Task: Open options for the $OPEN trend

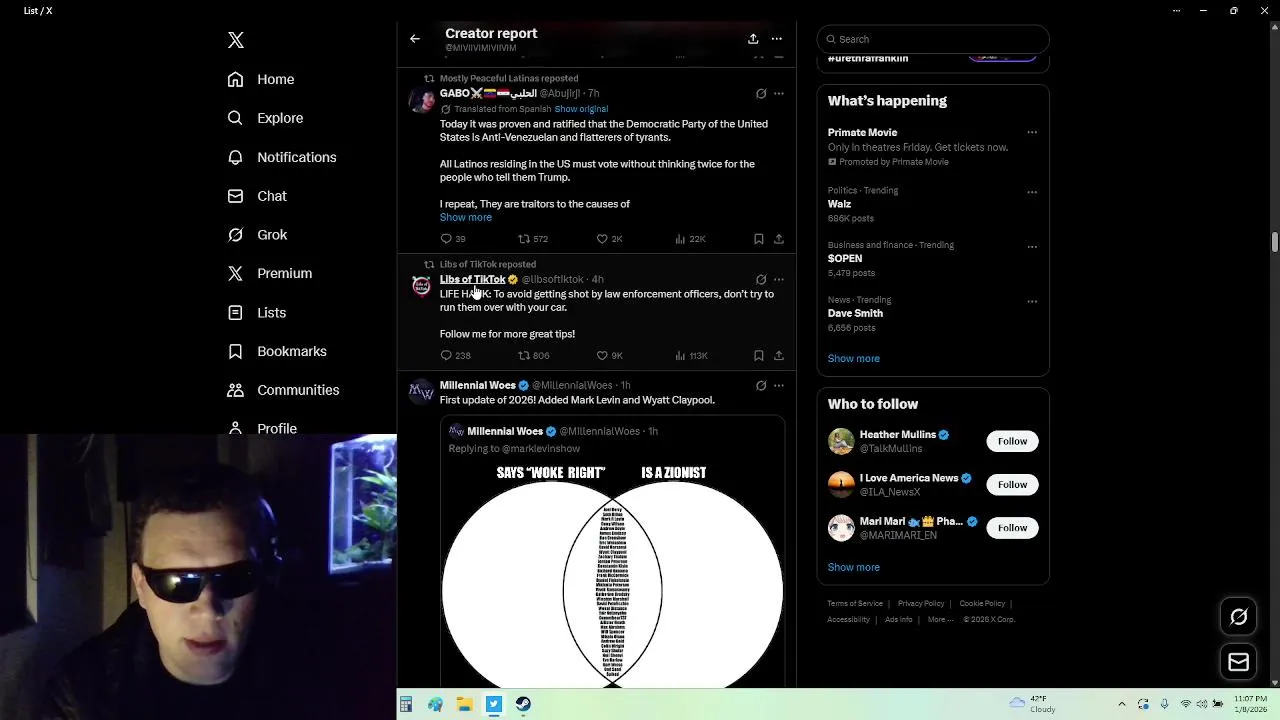Action: (1032, 247)
